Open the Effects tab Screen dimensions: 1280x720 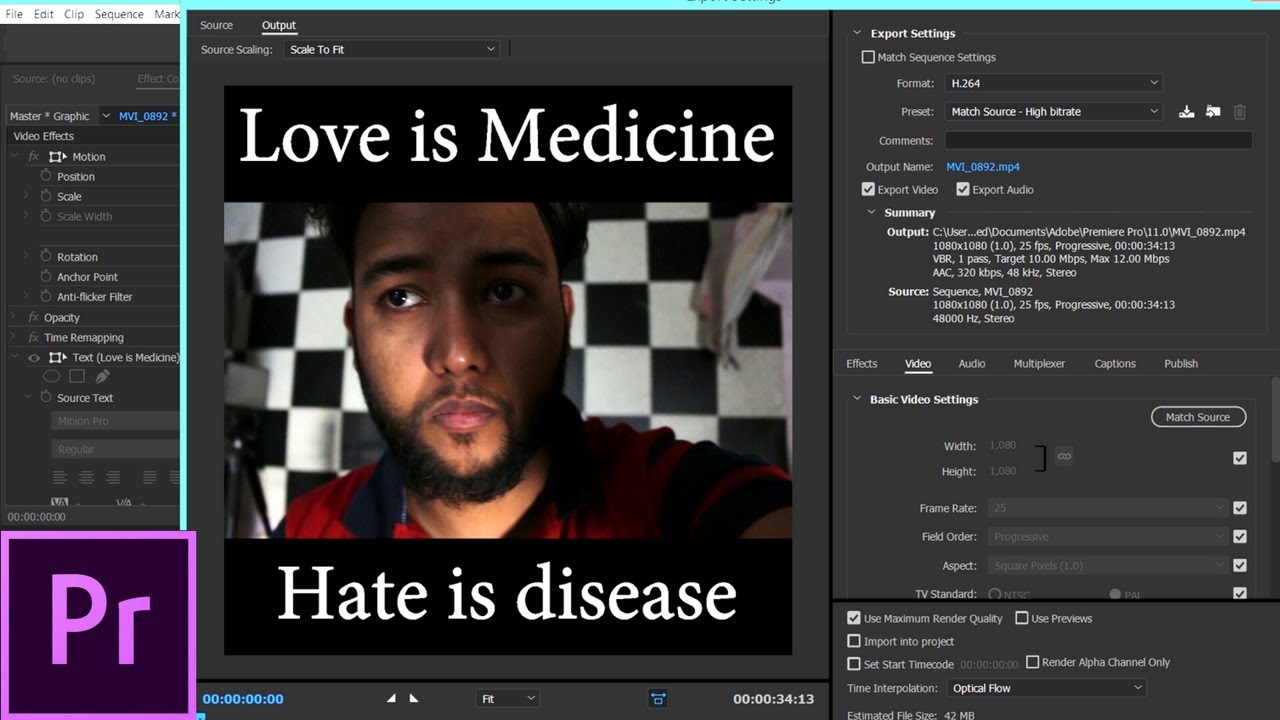pos(862,364)
